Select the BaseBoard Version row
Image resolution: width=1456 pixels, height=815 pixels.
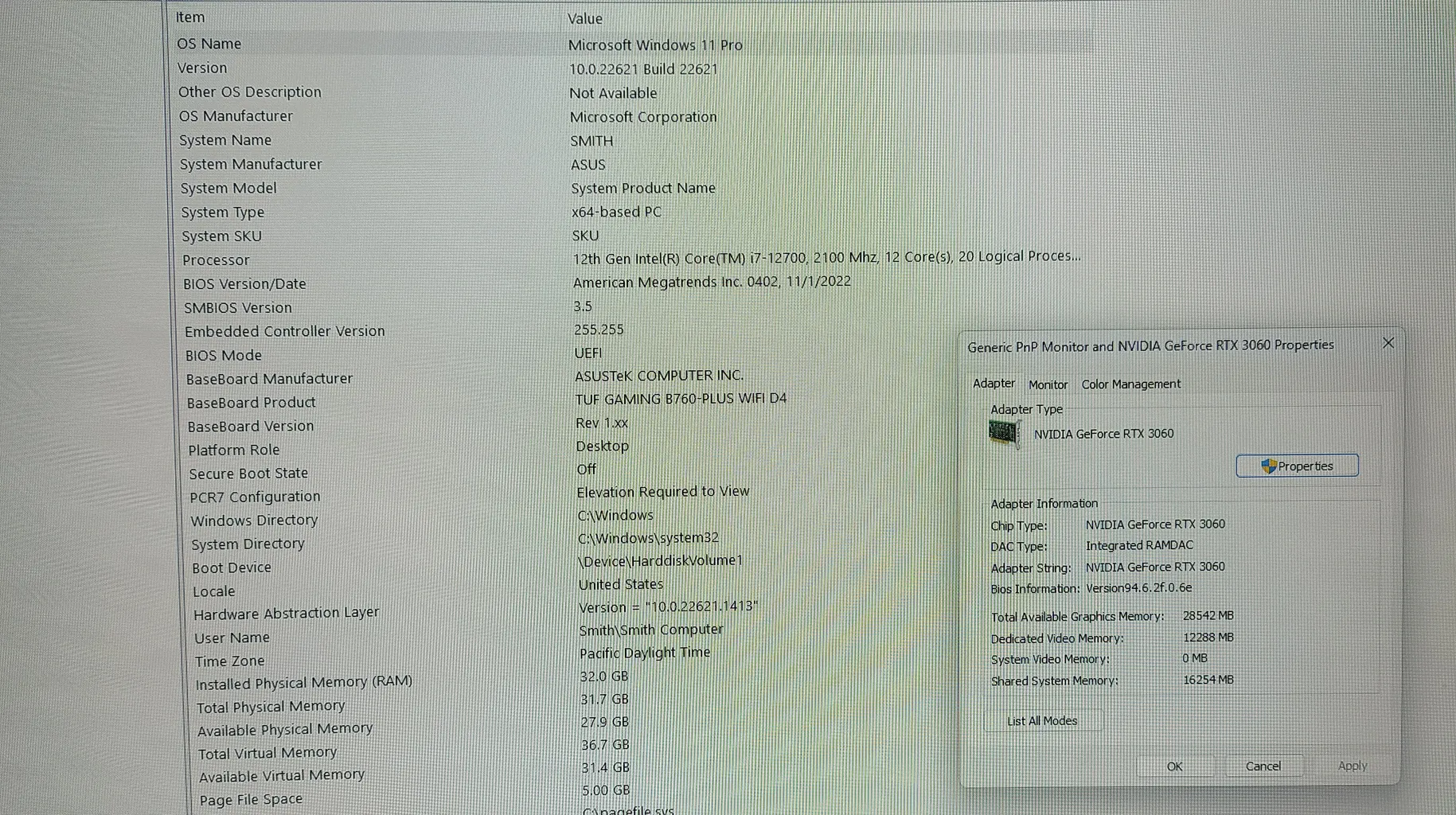coord(251,427)
